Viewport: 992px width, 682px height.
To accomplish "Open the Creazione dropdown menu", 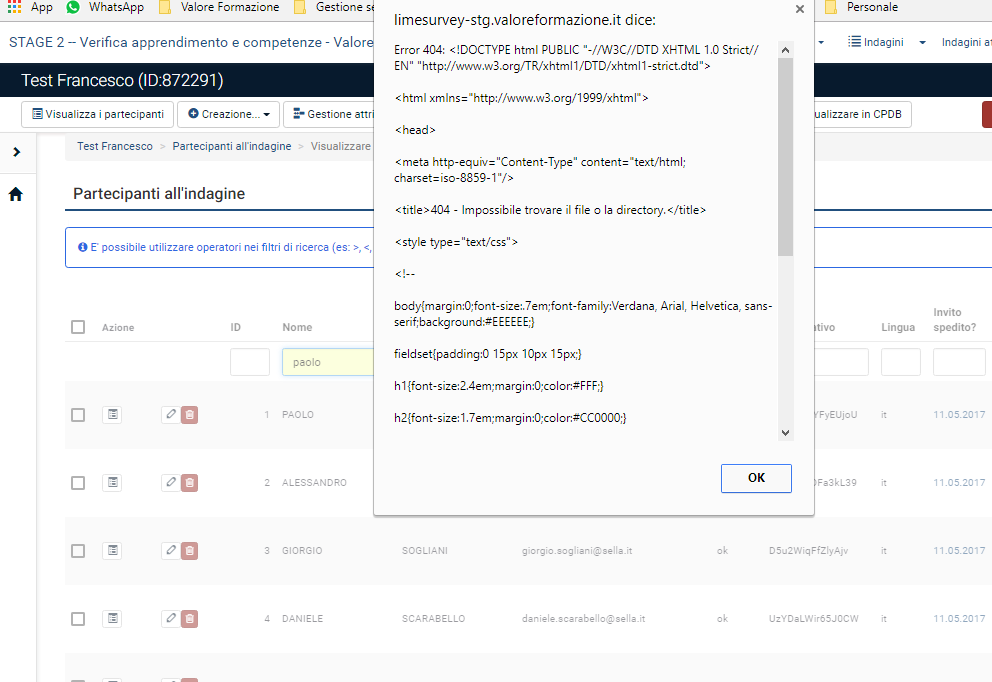I will coord(228,115).
